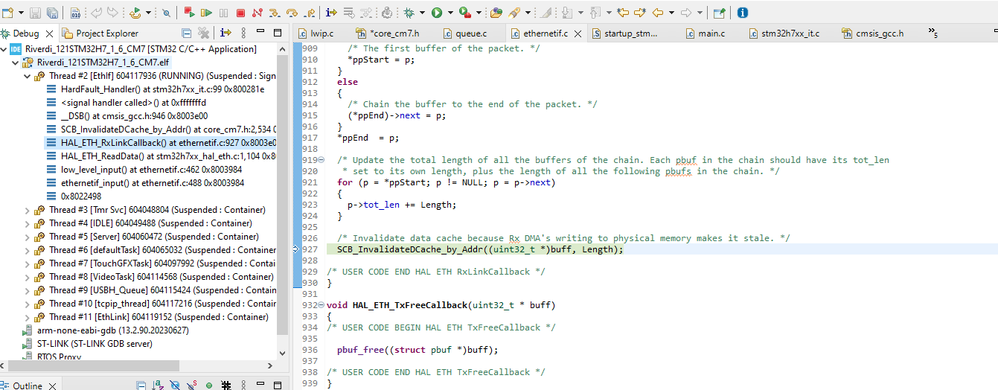Click the Step Return icon

pyautogui.click(x=309, y=13)
